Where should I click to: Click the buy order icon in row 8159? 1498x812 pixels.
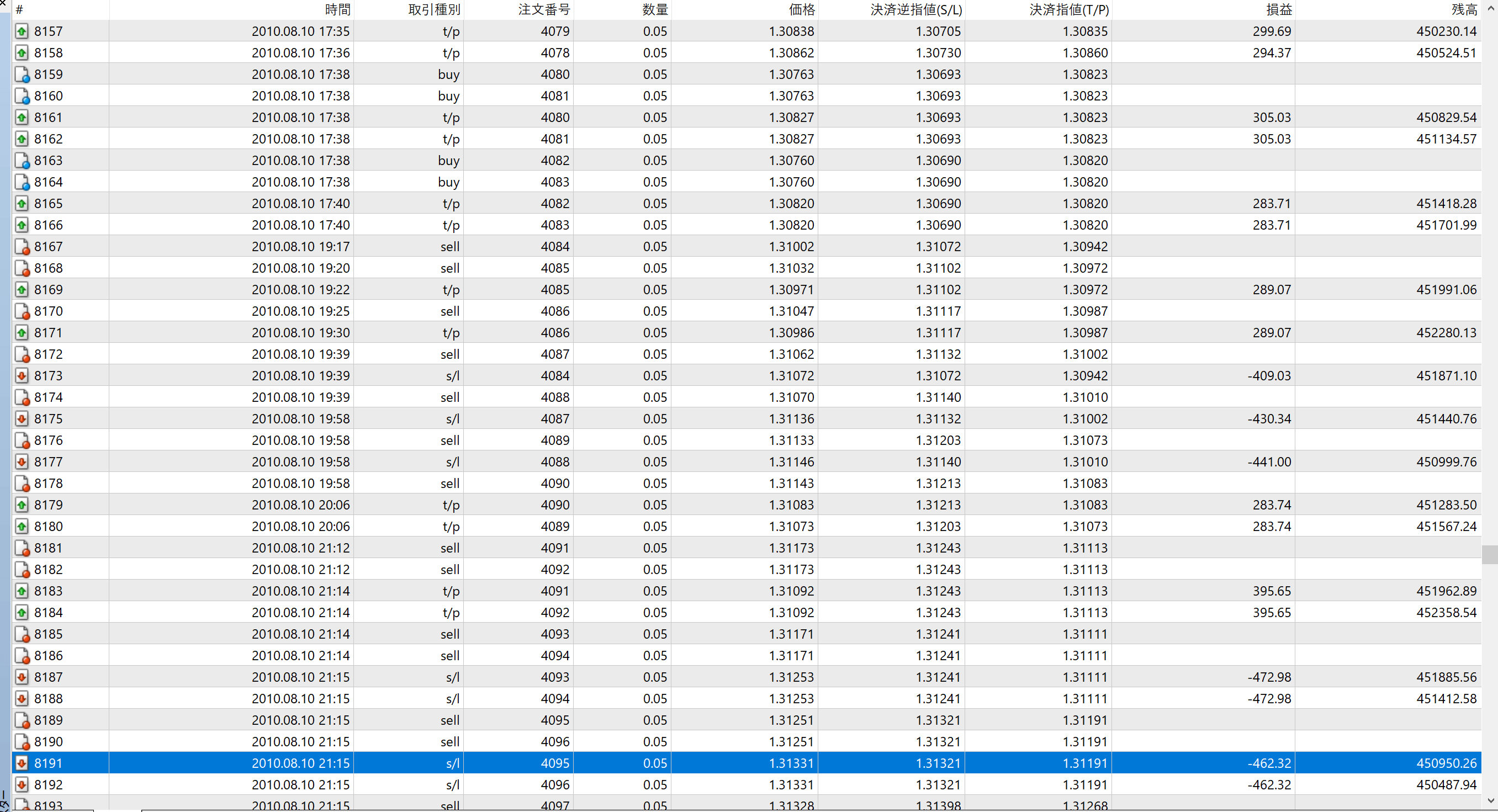pyautogui.click(x=22, y=75)
